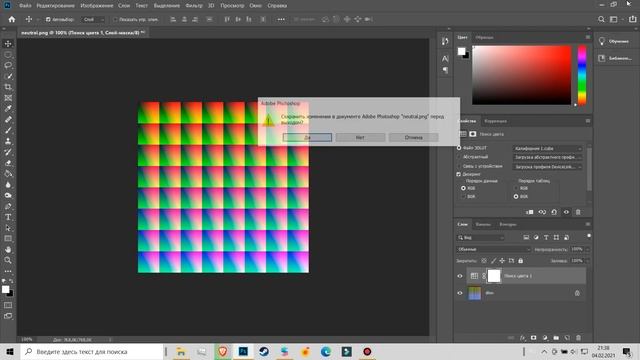Click the reset adjustment icon in Properties panel
Screen dimensions: 640x360
tap(554, 212)
